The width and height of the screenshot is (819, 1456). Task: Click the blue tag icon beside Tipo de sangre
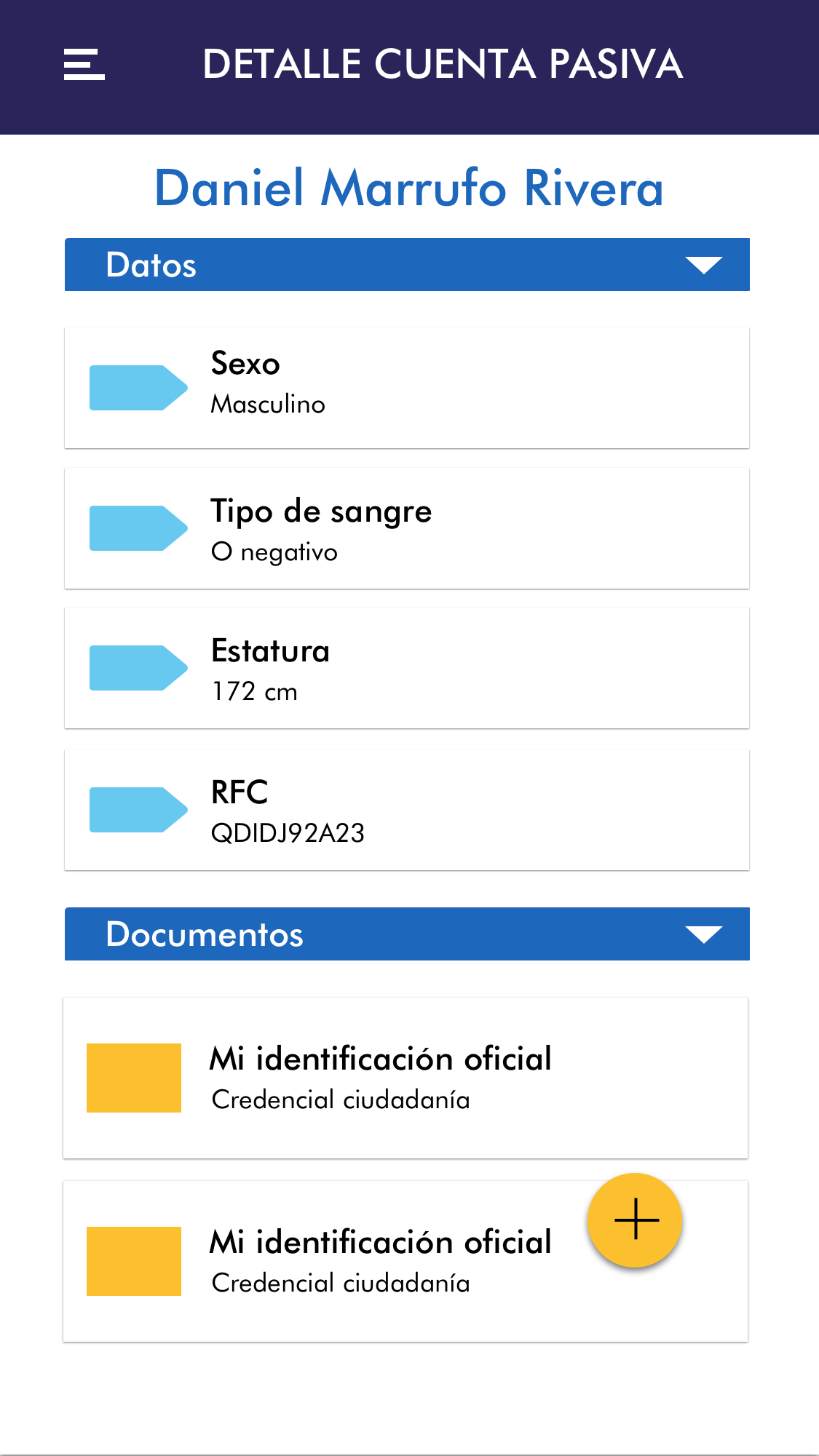(x=138, y=528)
